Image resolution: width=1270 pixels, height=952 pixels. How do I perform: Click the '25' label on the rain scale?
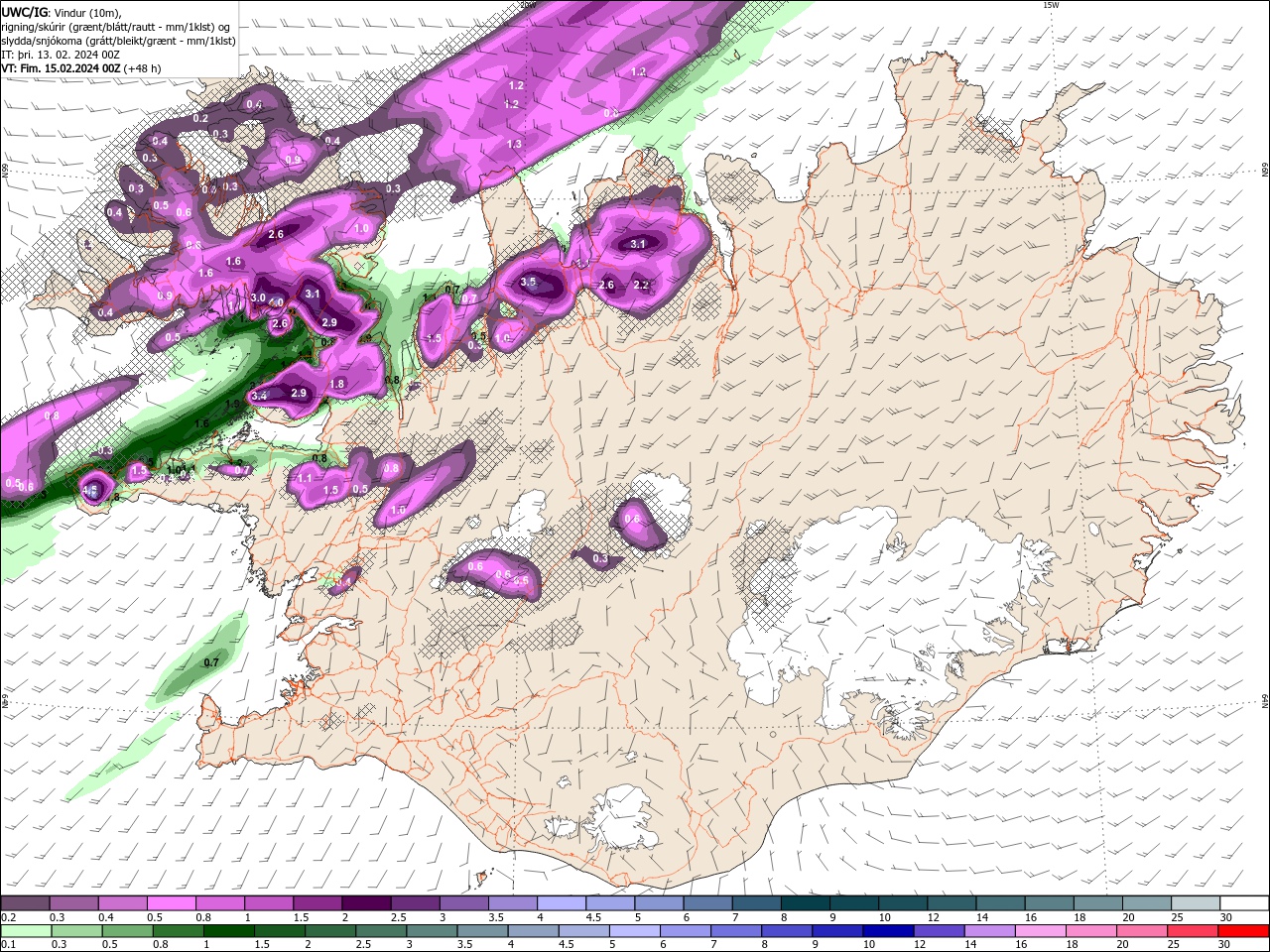tap(1176, 945)
